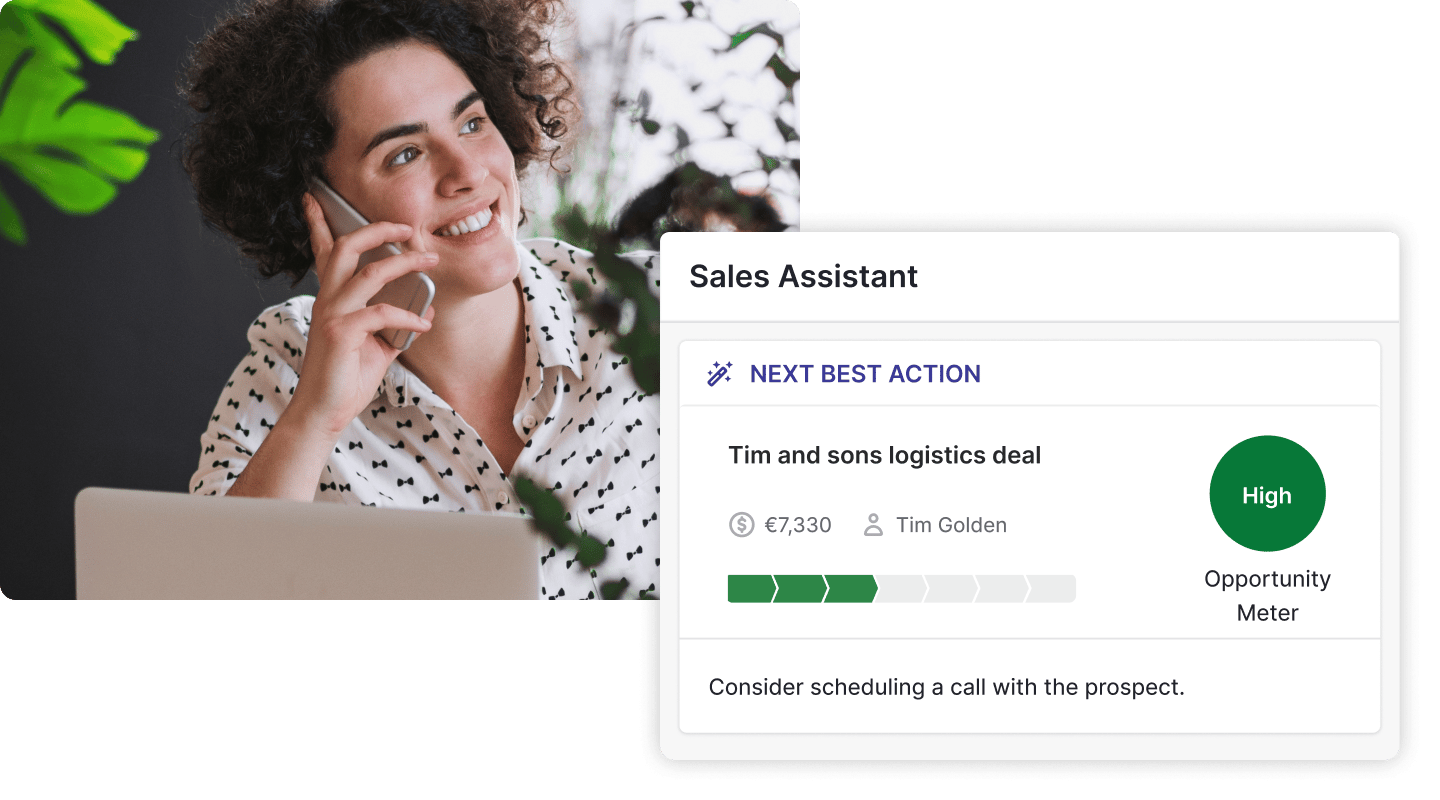Click the currency coin icon beside €7,330
Screen dimensions: 1440x800
coord(741,525)
